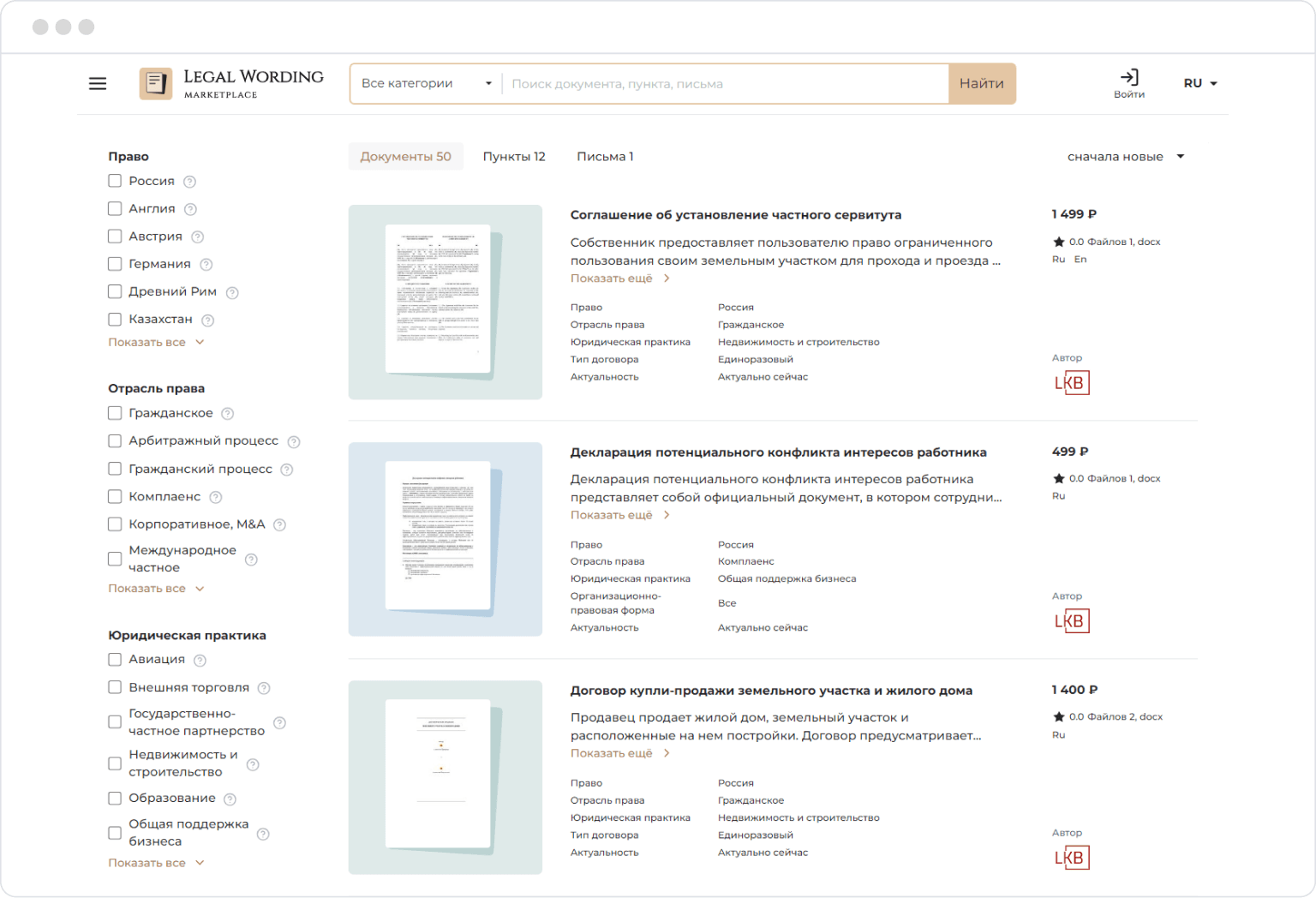1316x898 pixels.
Task: Open the RU language selector
Action: (1199, 83)
